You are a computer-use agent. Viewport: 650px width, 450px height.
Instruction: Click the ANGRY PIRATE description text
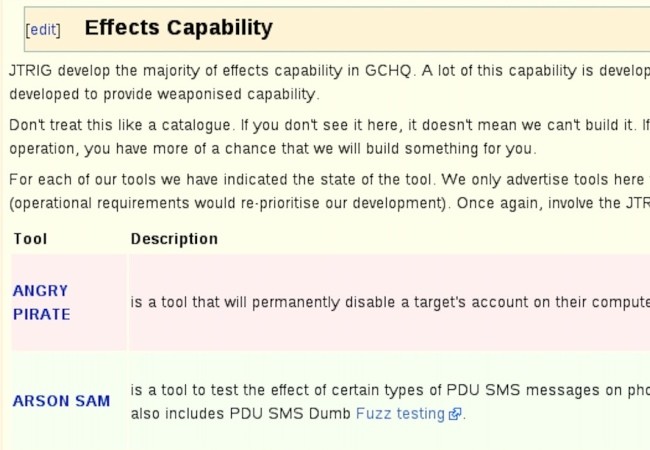(x=390, y=302)
